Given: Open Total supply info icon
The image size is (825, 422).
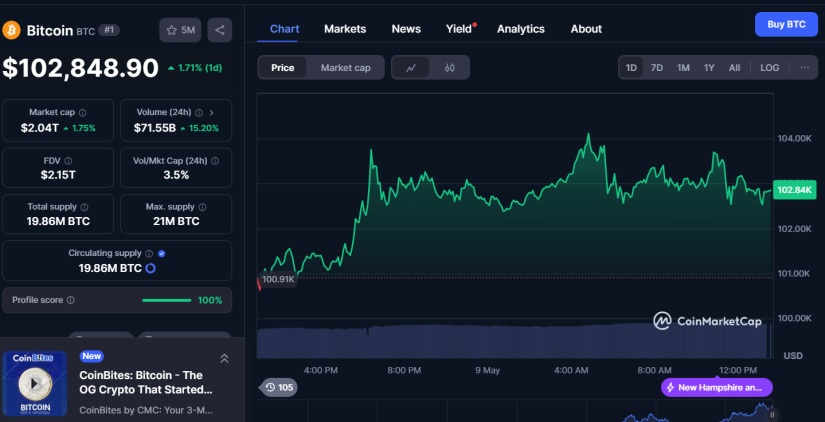Looking at the screenshot, I should (84, 207).
